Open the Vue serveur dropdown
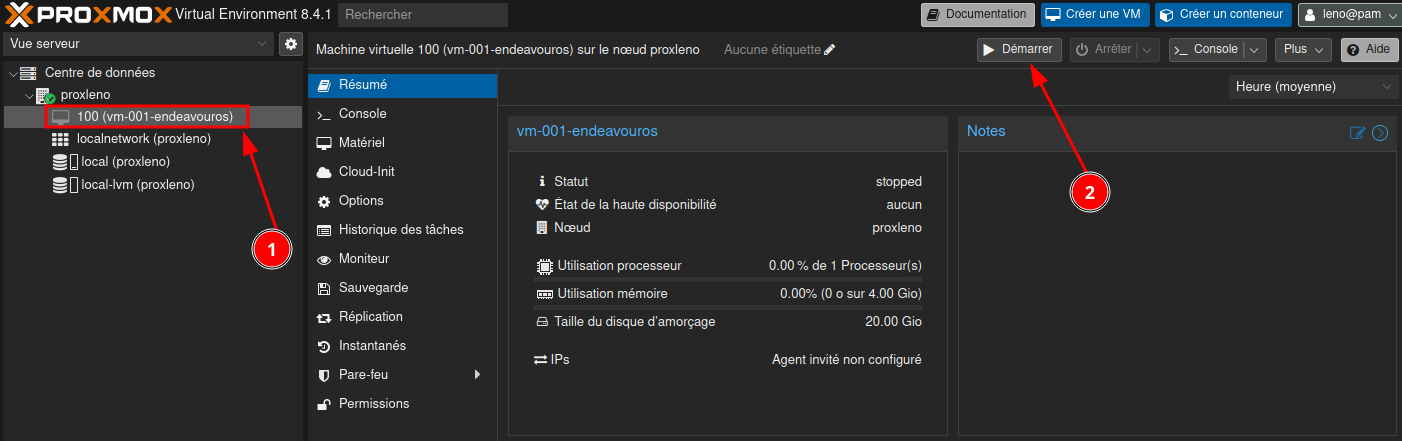This screenshot has height=441, width=1402. coord(138,44)
